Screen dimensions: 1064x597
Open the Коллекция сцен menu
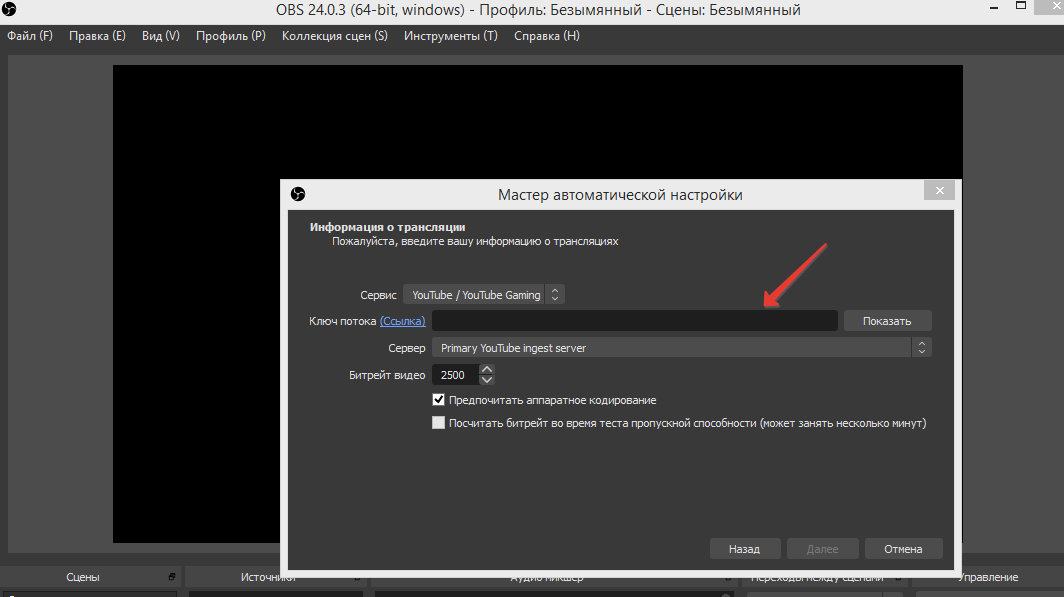[x=335, y=36]
